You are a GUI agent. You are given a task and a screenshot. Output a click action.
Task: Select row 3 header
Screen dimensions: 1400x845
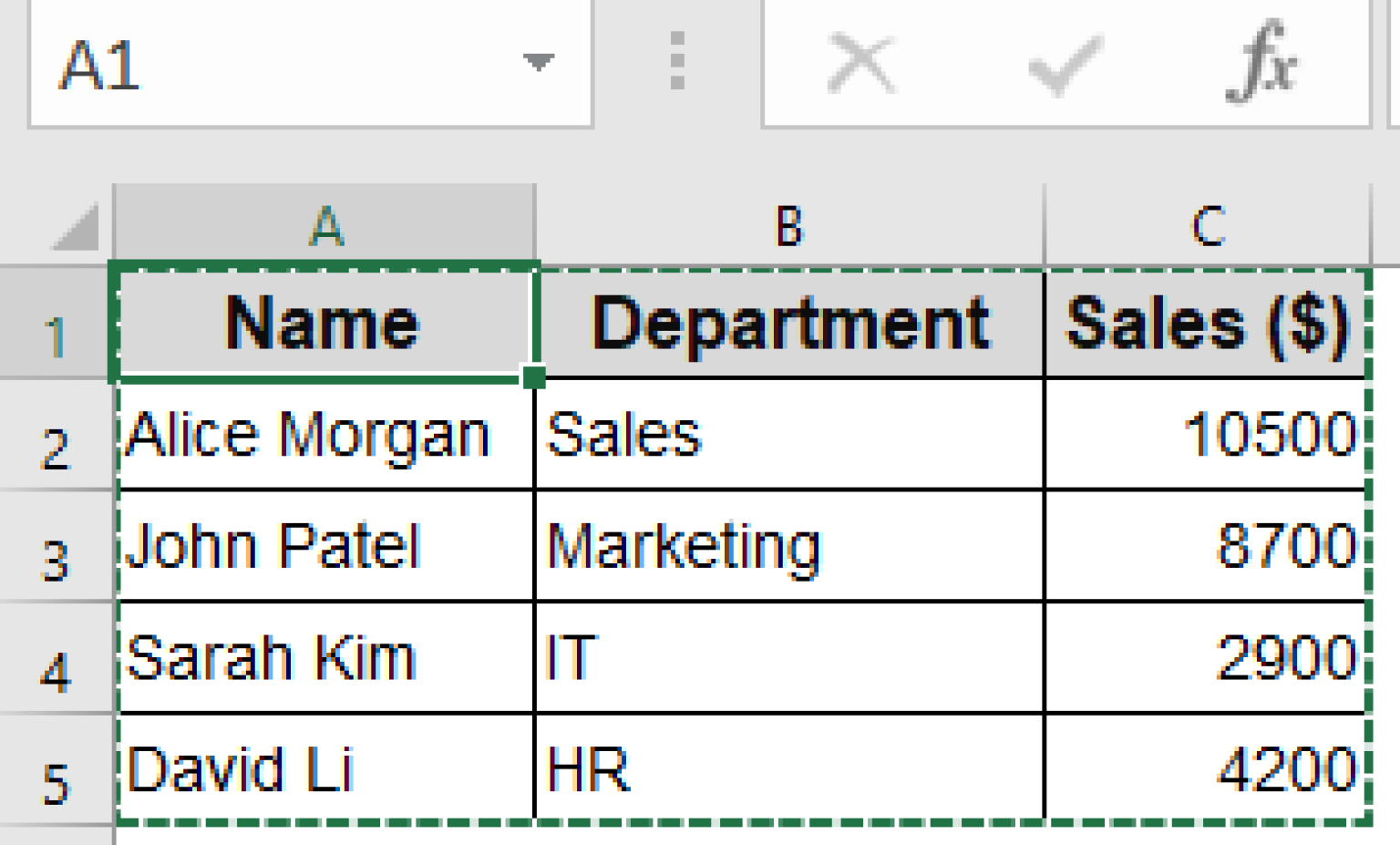[55, 544]
